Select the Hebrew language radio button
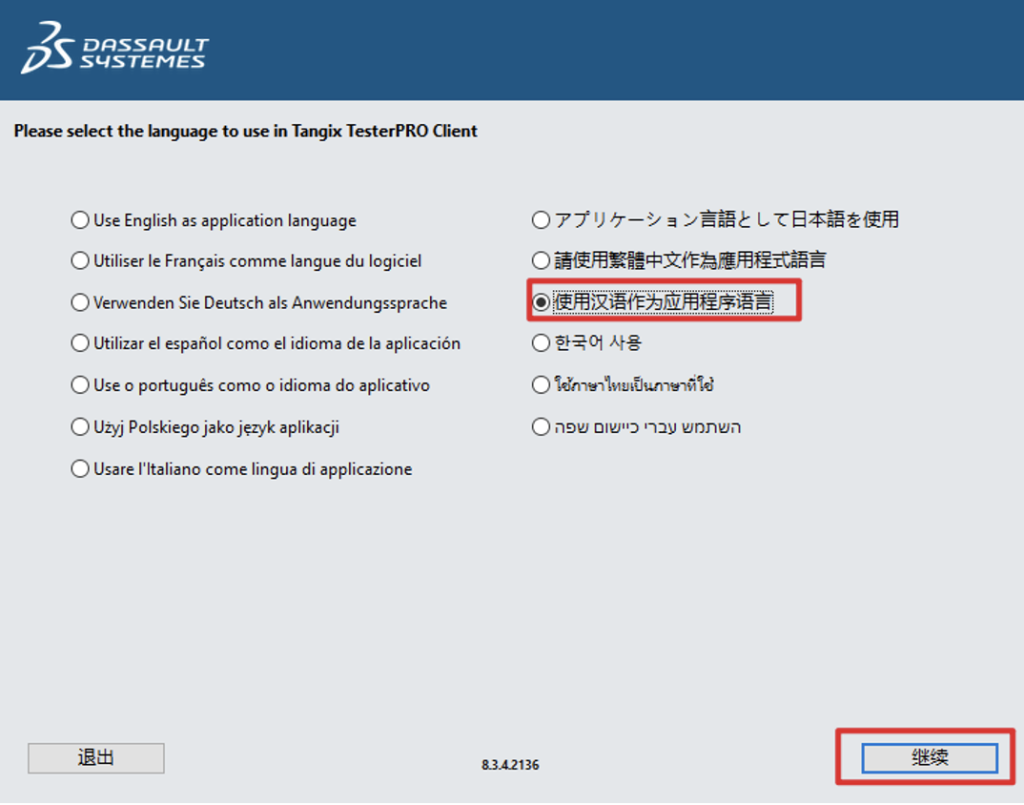The width and height of the screenshot is (1024, 805). (x=541, y=427)
